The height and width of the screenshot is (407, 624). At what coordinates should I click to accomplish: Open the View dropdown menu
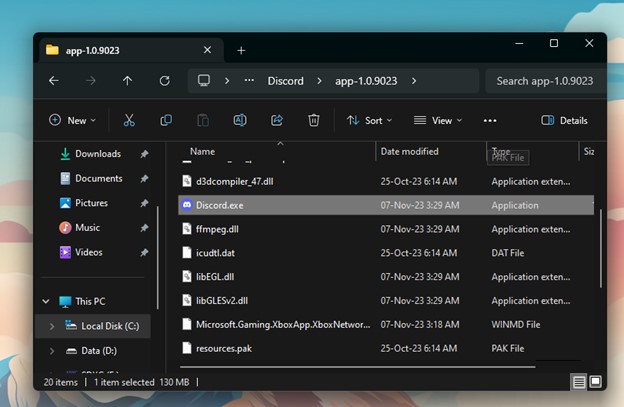pyautogui.click(x=437, y=120)
